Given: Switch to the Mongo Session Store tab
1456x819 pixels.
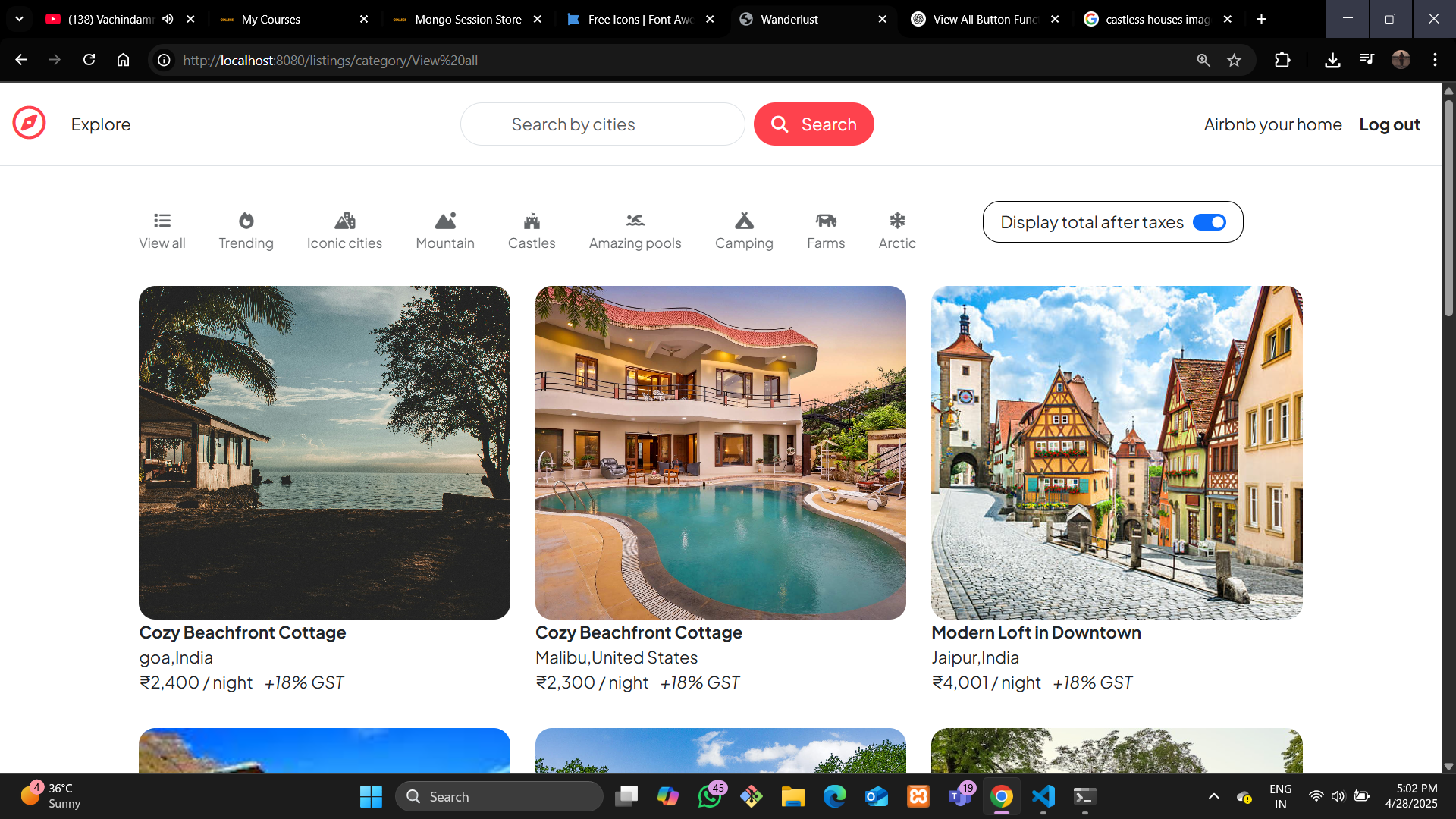Looking at the screenshot, I should pyautogui.click(x=467, y=19).
